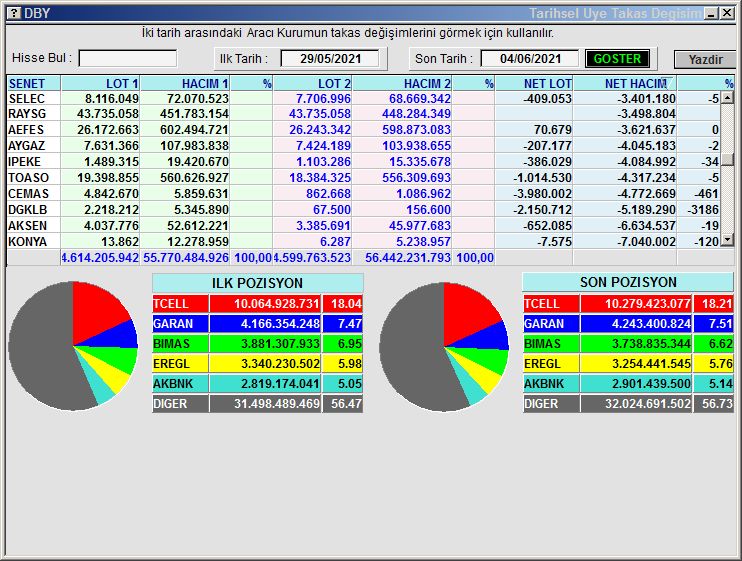742x561 pixels.
Task: Click DIGER label in SON POZISYON
Action: click(551, 404)
